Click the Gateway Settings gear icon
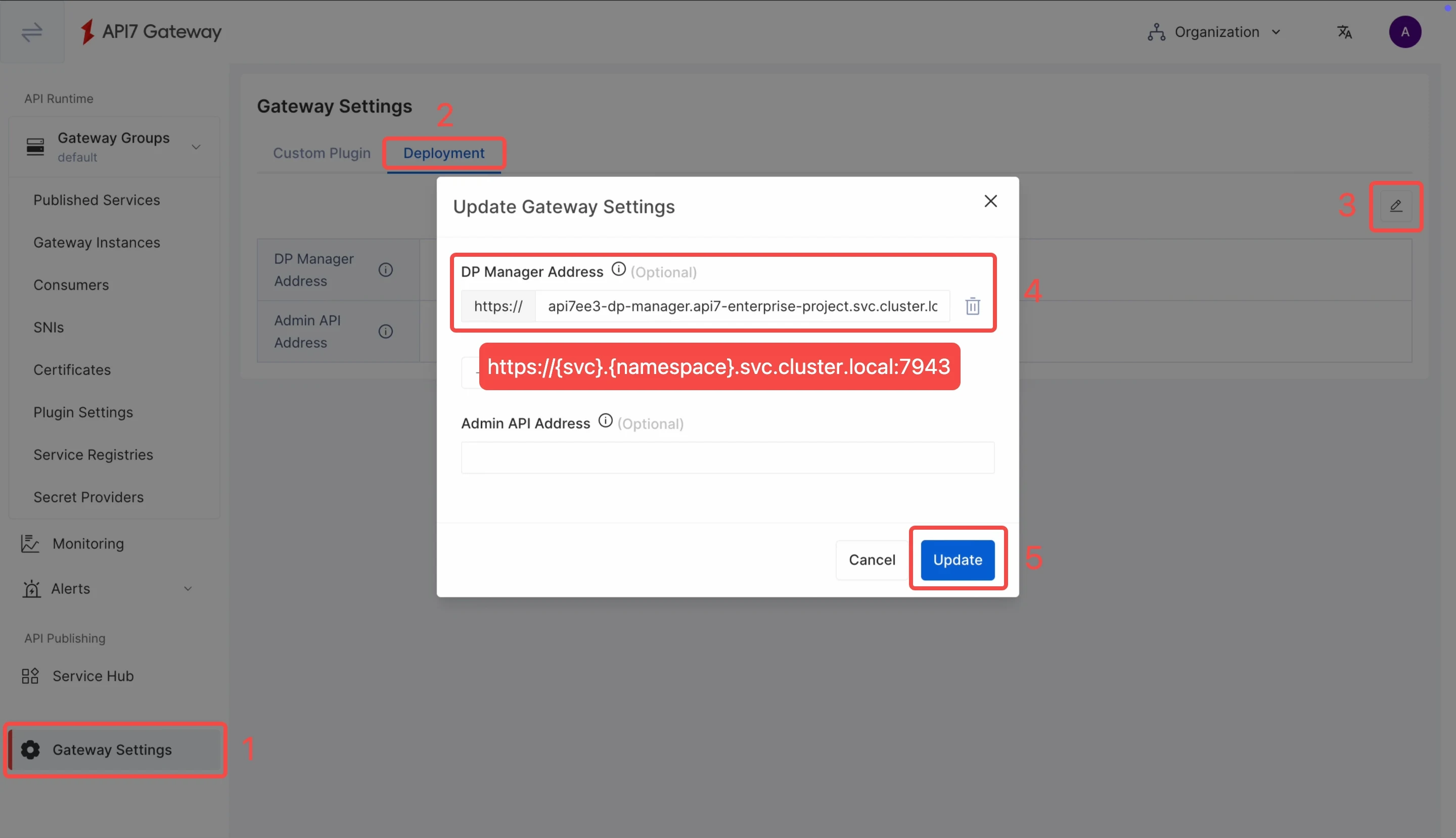Image resolution: width=1456 pixels, height=838 pixels. point(29,750)
